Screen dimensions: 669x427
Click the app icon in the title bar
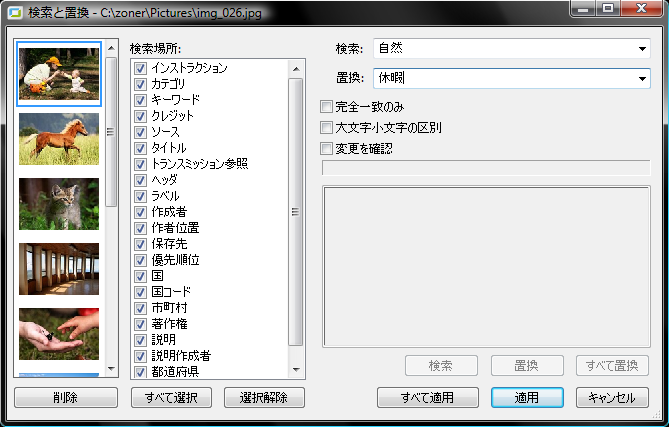pos(15,13)
